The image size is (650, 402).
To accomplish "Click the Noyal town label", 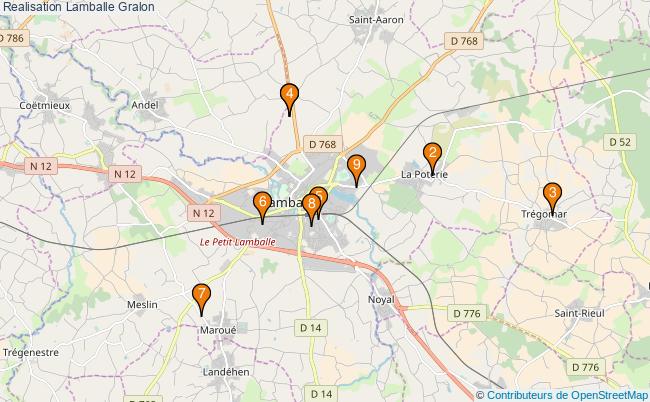I will coord(381,299).
